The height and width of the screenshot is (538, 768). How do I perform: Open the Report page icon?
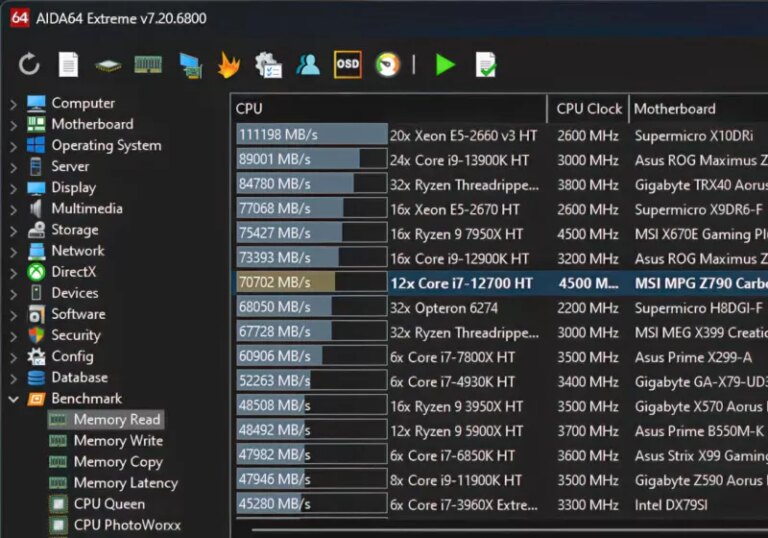point(68,64)
